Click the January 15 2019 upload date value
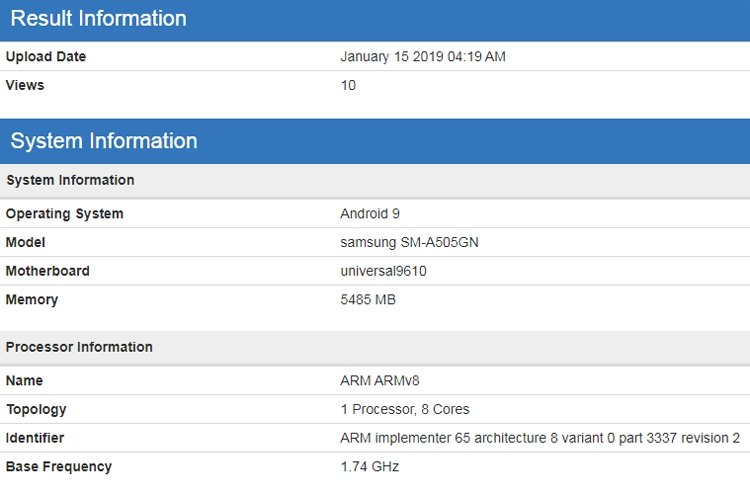Viewport: 750px width, 495px height. [423, 56]
